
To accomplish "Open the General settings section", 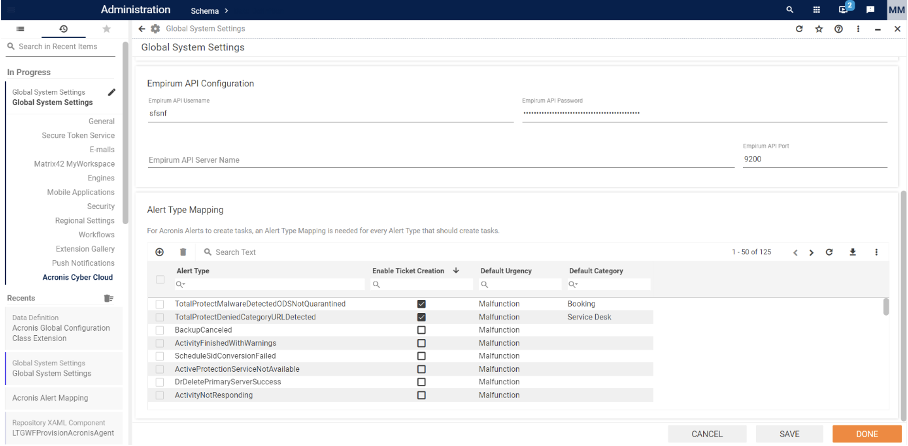I will [101, 121].
